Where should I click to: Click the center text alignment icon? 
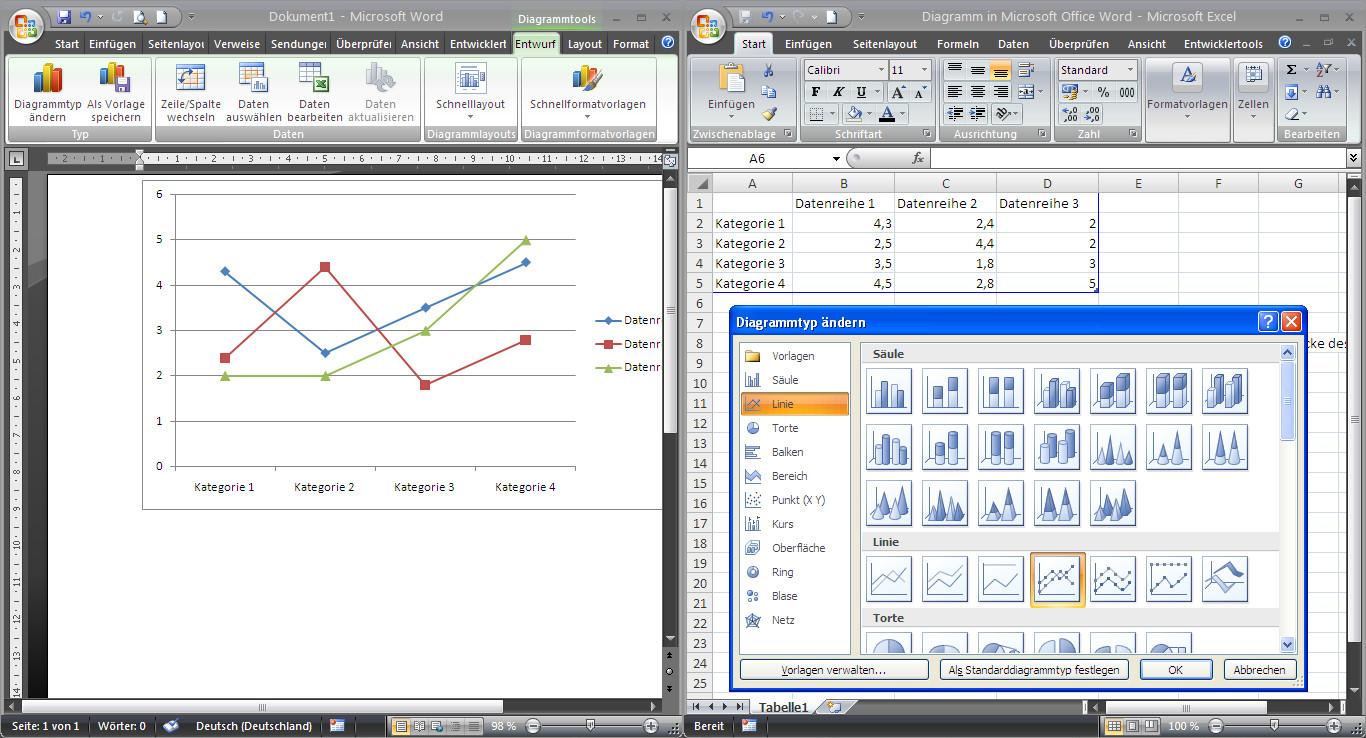pos(978,92)
